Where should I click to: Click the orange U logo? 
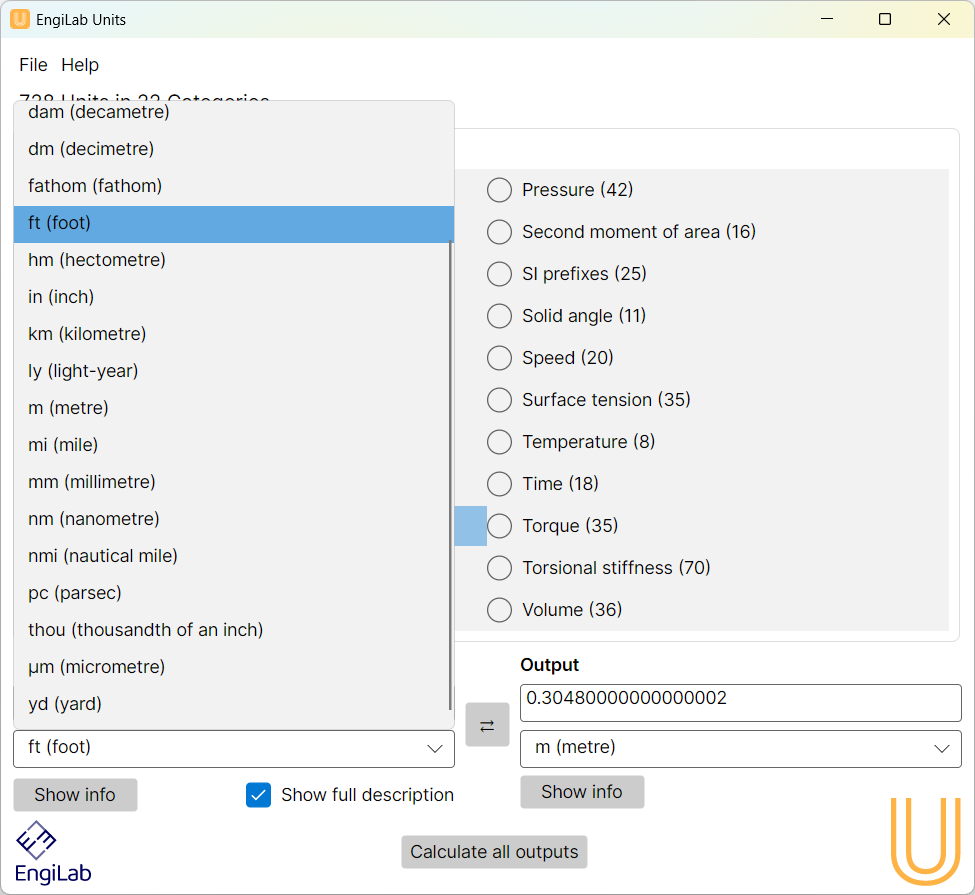click(925, 840)
